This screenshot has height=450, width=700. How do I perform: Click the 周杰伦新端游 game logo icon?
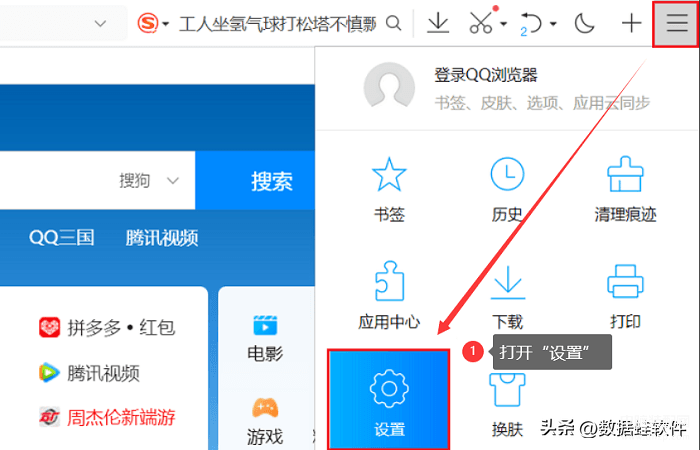[x=49, y=417]
